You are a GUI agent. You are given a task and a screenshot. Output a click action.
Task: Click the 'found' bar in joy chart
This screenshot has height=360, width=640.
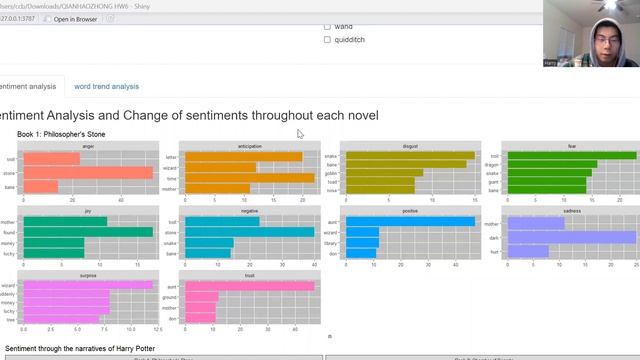click(88, 232)
